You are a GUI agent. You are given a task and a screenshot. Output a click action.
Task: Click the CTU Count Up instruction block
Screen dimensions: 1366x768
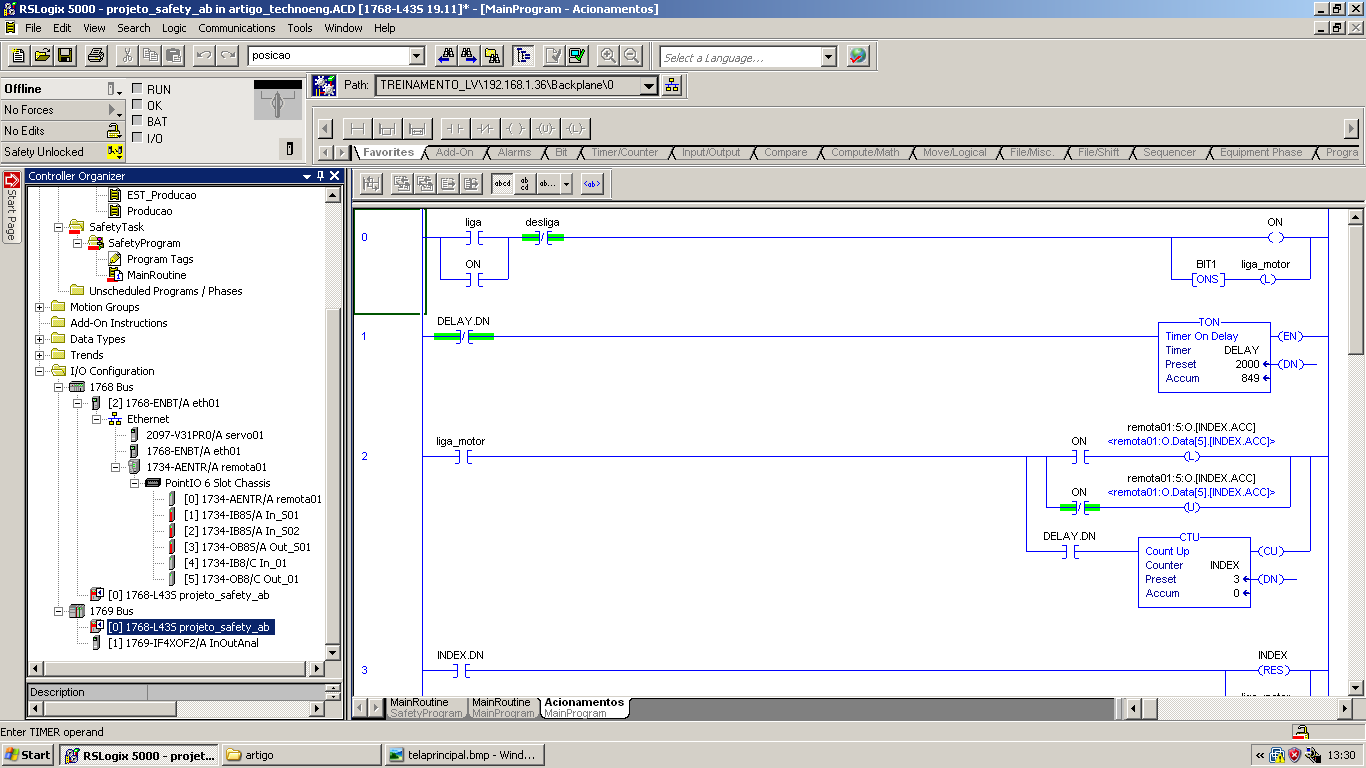pyautogui.click(x=1194, y=572)
